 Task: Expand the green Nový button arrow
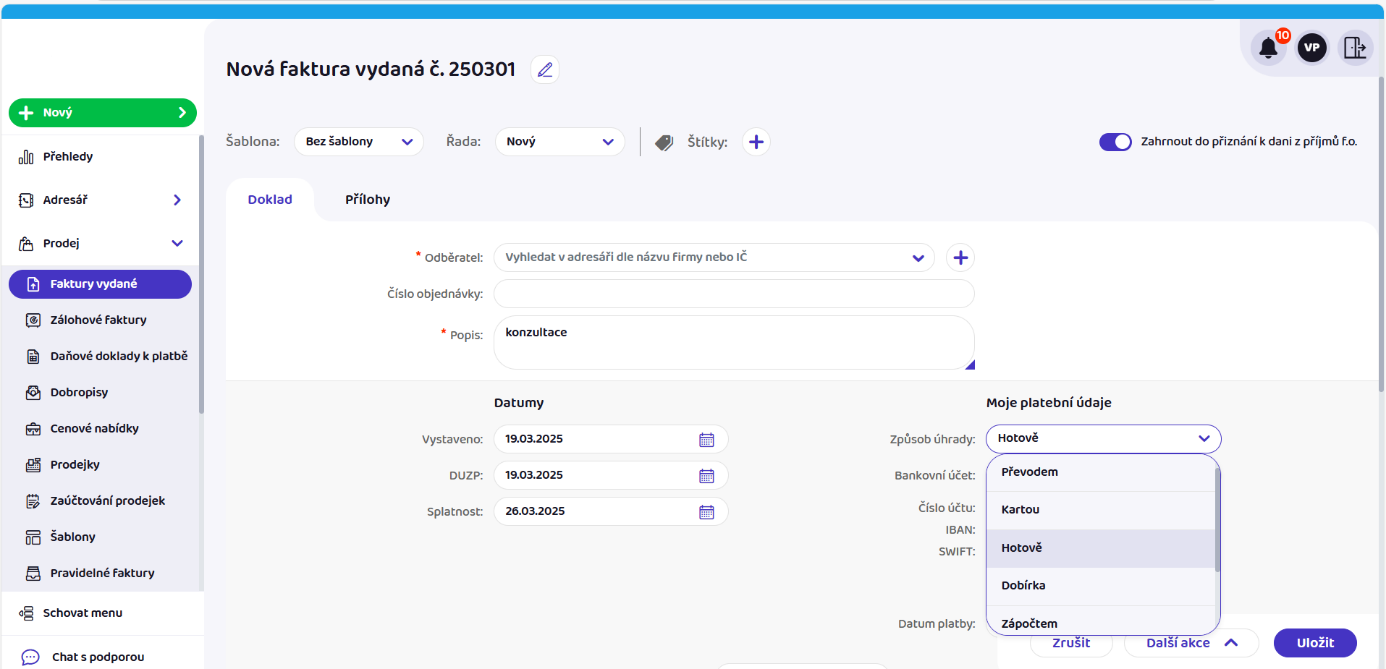(182, 113)
